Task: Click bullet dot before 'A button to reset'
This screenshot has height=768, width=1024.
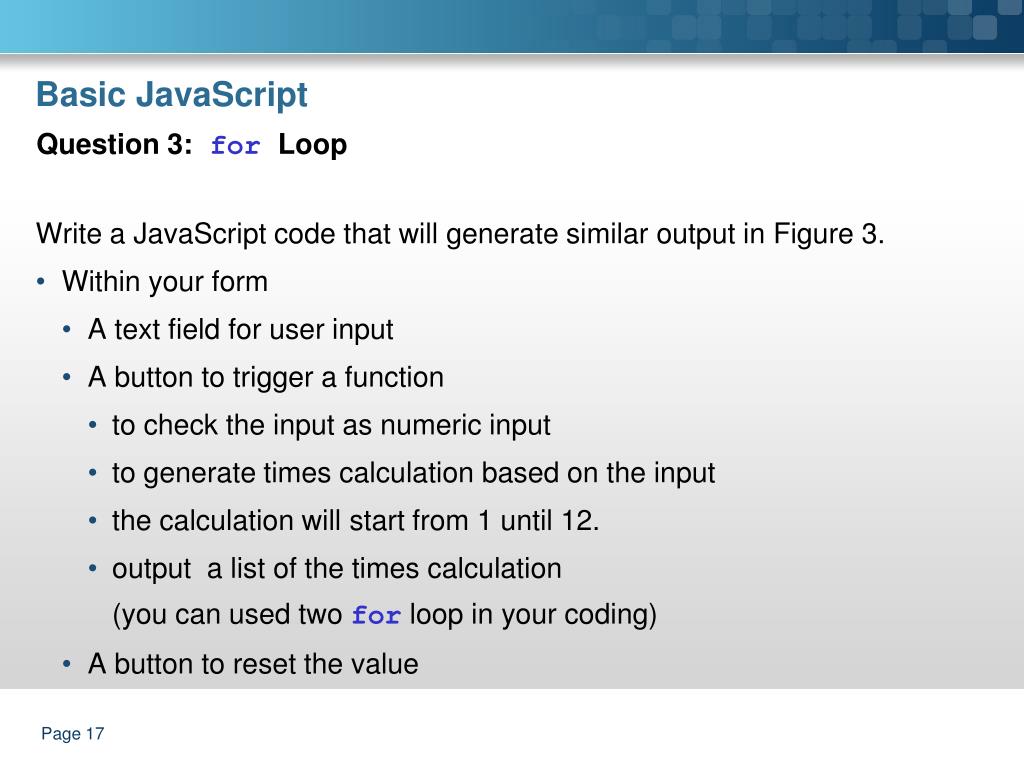Action: click(x=67, y=665)
